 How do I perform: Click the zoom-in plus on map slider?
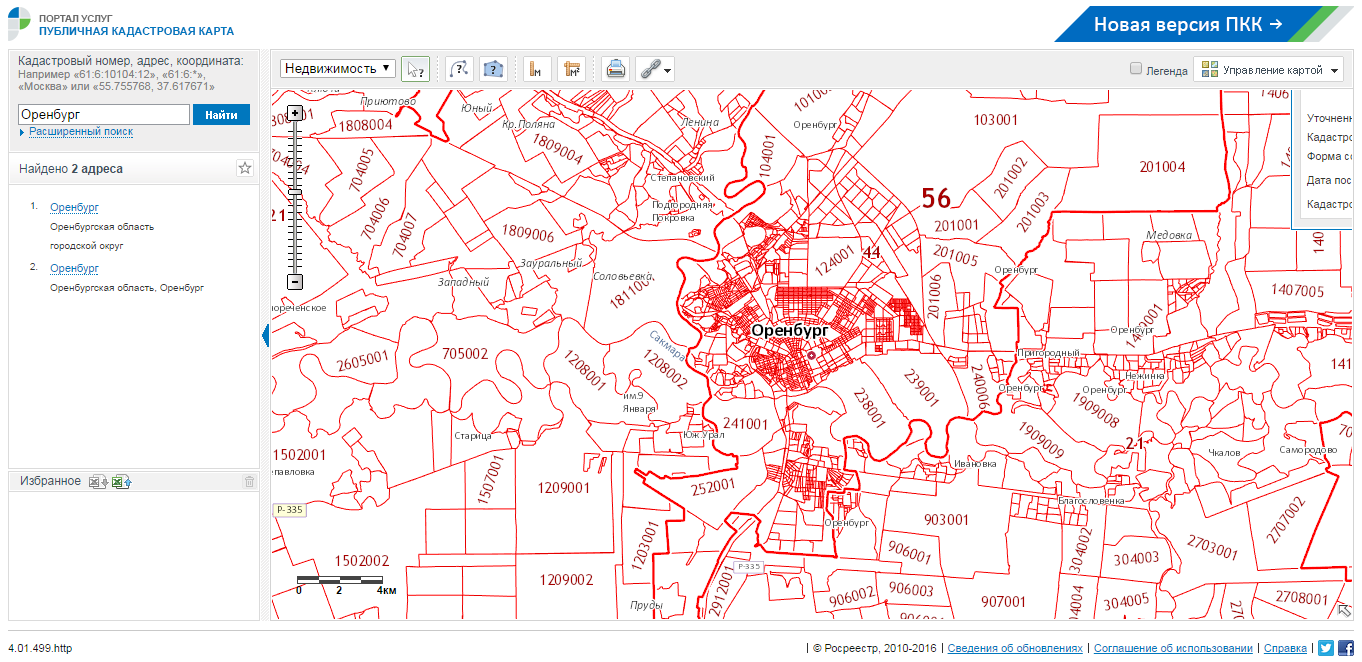tap(295, 112)
